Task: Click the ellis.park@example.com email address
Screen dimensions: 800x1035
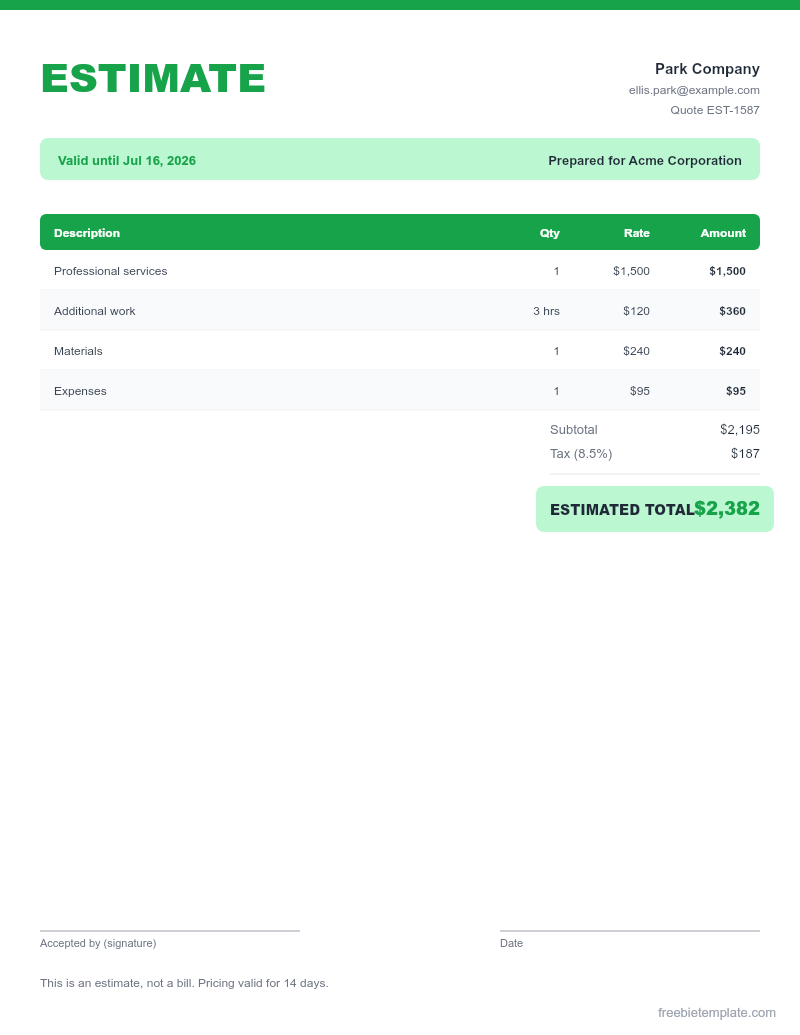Action: click(x=694, y=90)
